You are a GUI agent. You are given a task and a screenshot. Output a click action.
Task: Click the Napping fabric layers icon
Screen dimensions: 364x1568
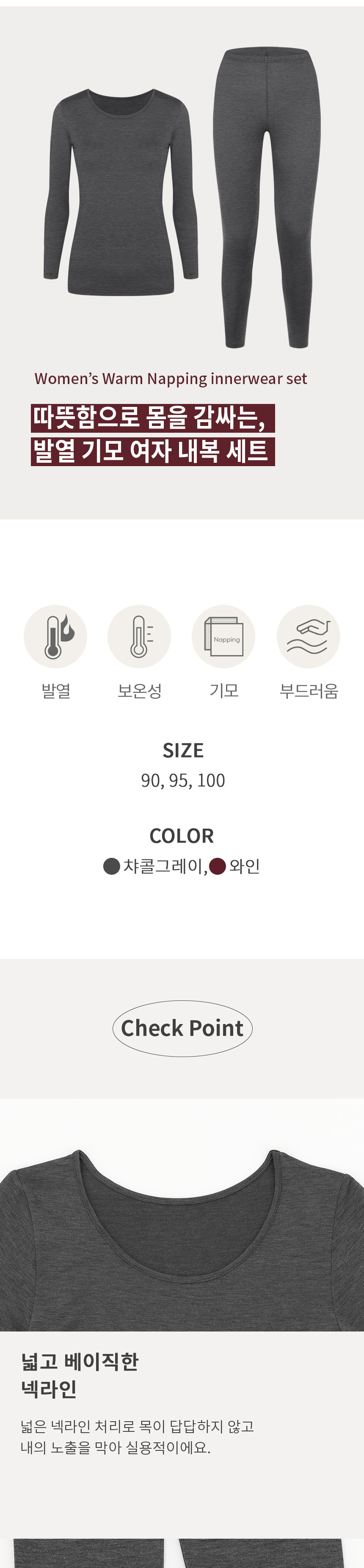coord(223,637)
